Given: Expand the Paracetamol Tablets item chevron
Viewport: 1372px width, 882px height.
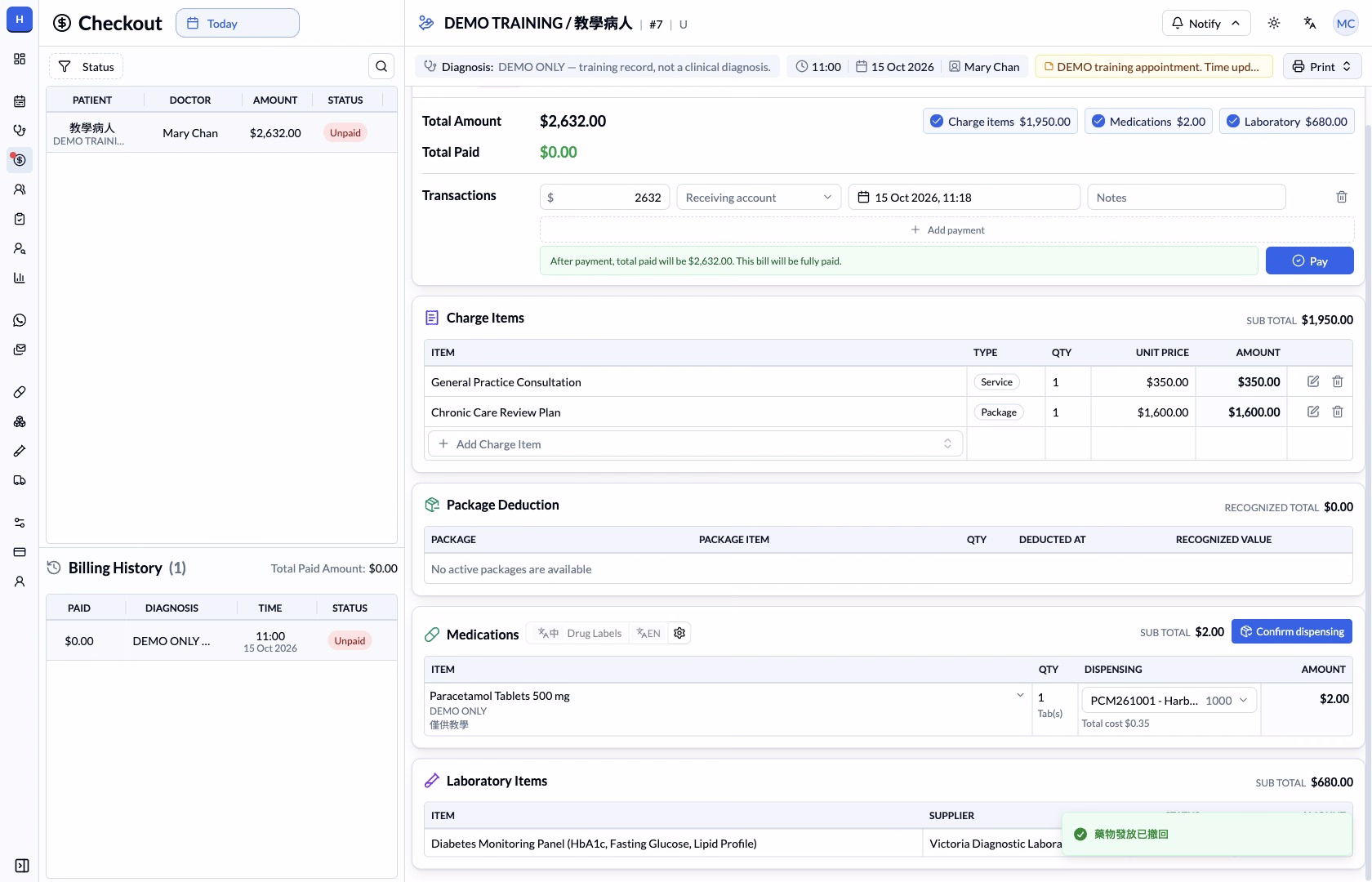Looking at the screenshot, I should click(x=1020, y=695).
